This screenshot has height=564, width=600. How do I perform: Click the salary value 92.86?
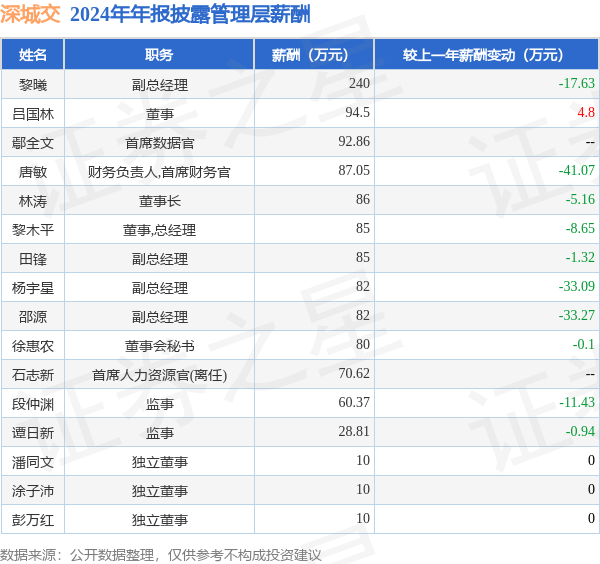click(x=354, y=142)
